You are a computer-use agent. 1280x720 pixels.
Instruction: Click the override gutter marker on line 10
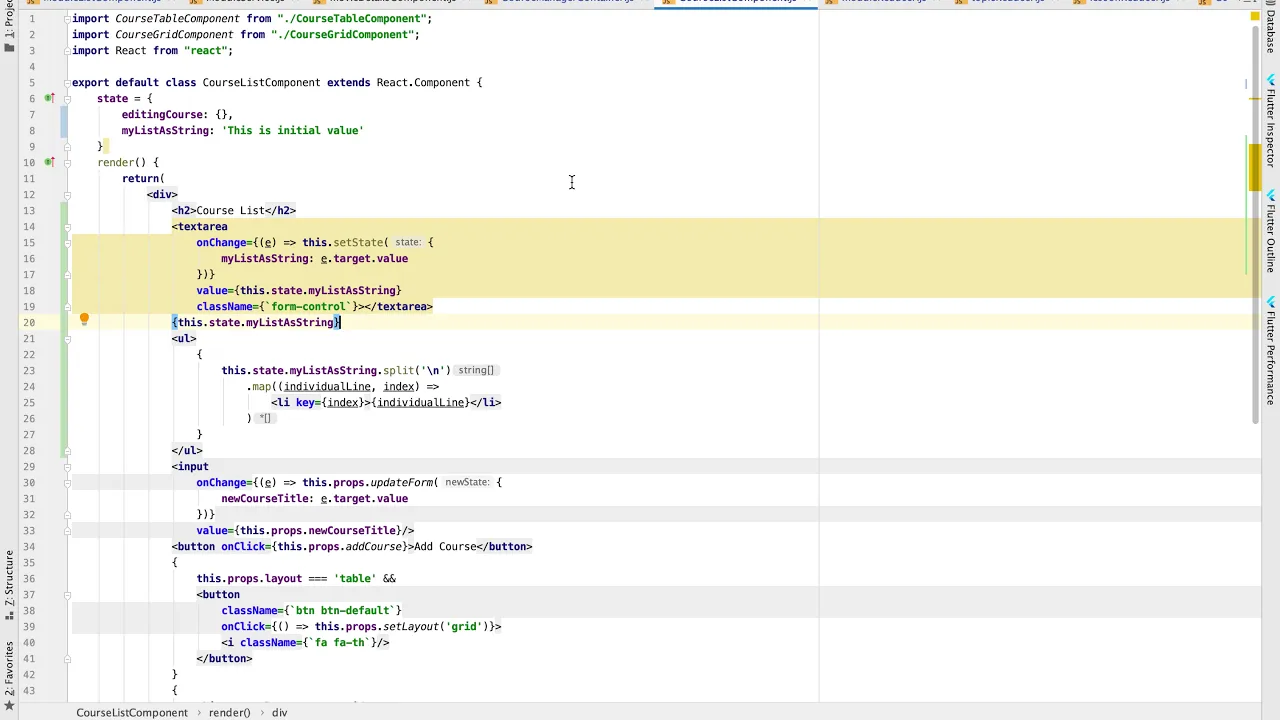[49, 162]
